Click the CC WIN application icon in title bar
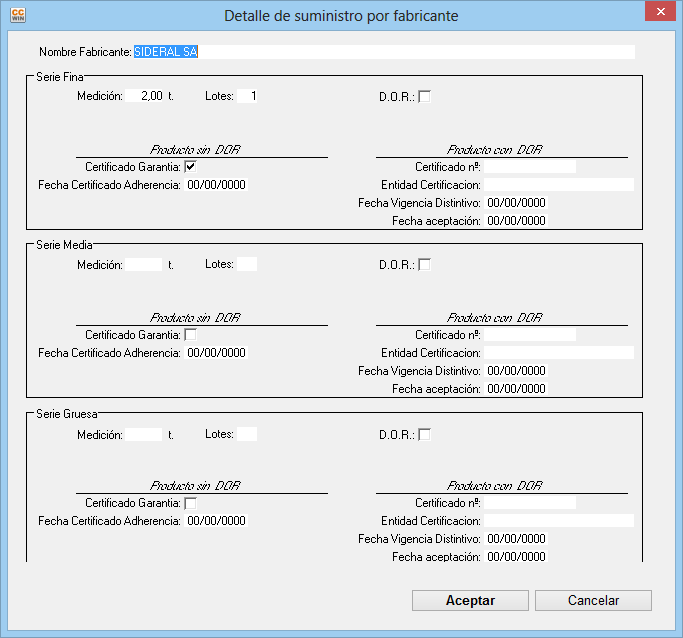Viewport: 683px width, 638px height. 18,15
